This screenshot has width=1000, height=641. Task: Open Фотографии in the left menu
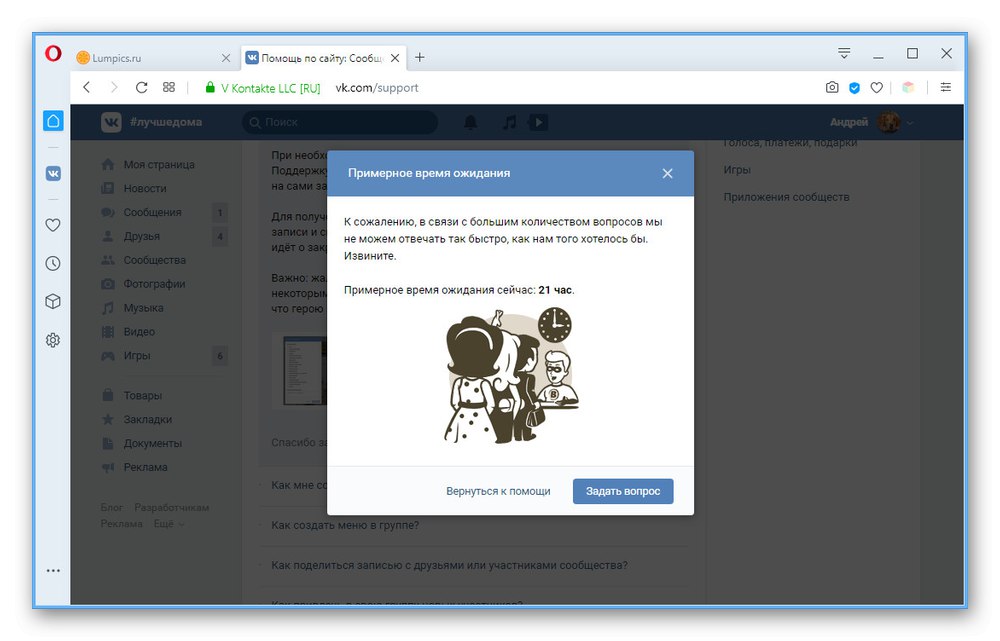click(x=143, y=284)
